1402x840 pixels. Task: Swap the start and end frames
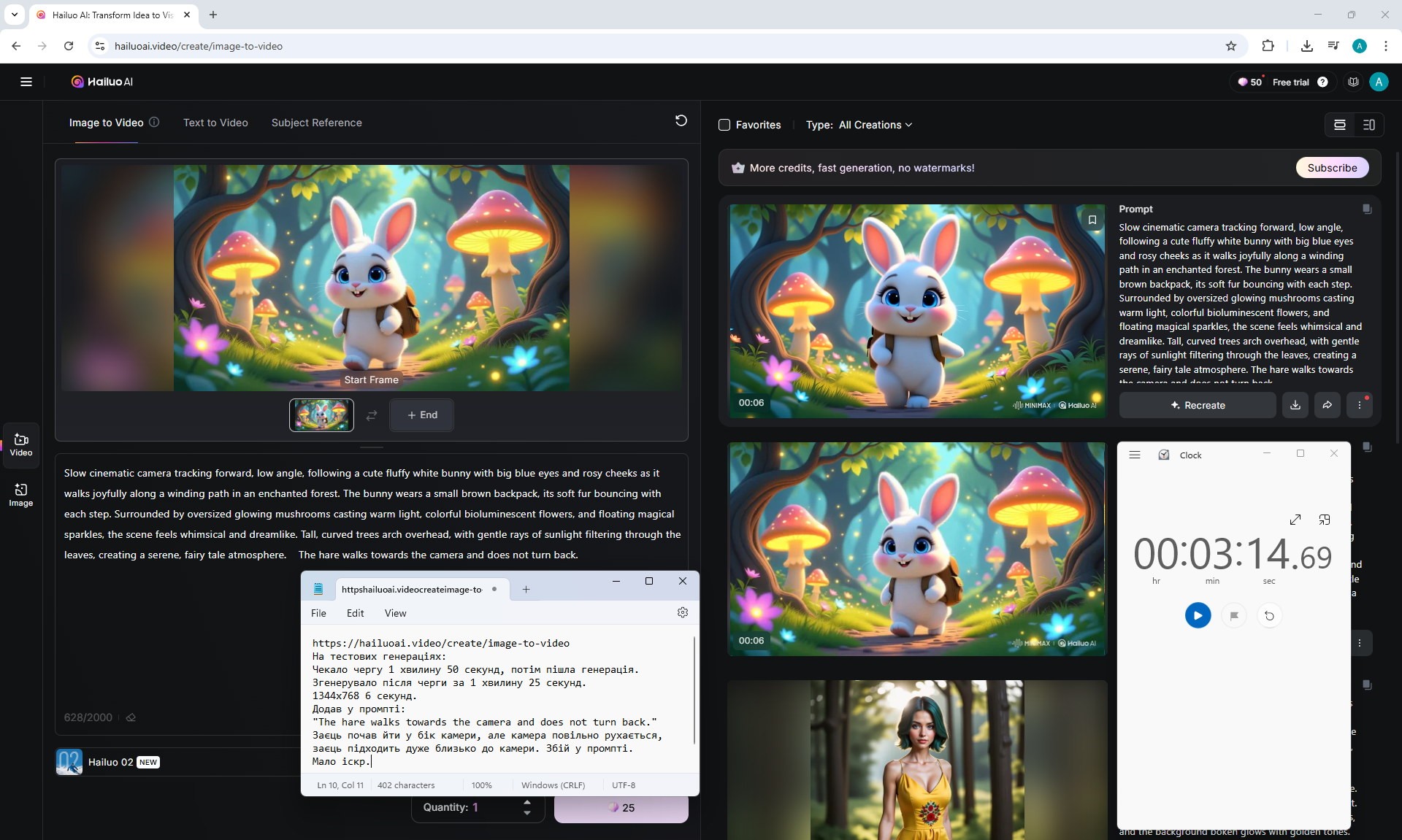tap(372, 415)
